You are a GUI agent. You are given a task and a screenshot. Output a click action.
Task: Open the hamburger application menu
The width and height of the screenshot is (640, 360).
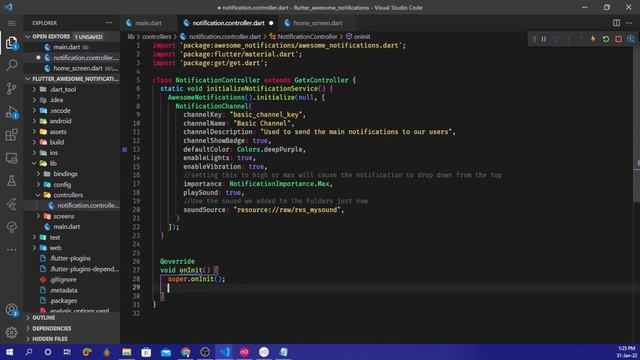click(11, 23)
